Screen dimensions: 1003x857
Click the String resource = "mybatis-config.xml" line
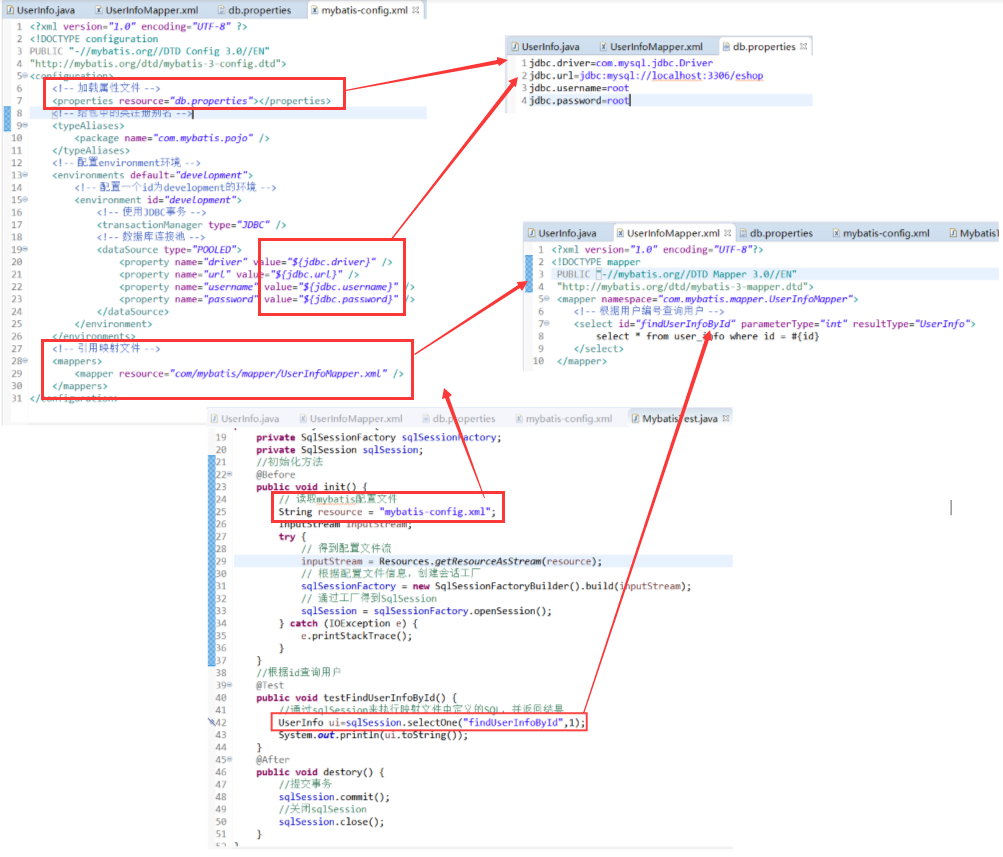[x=387, y=512]
